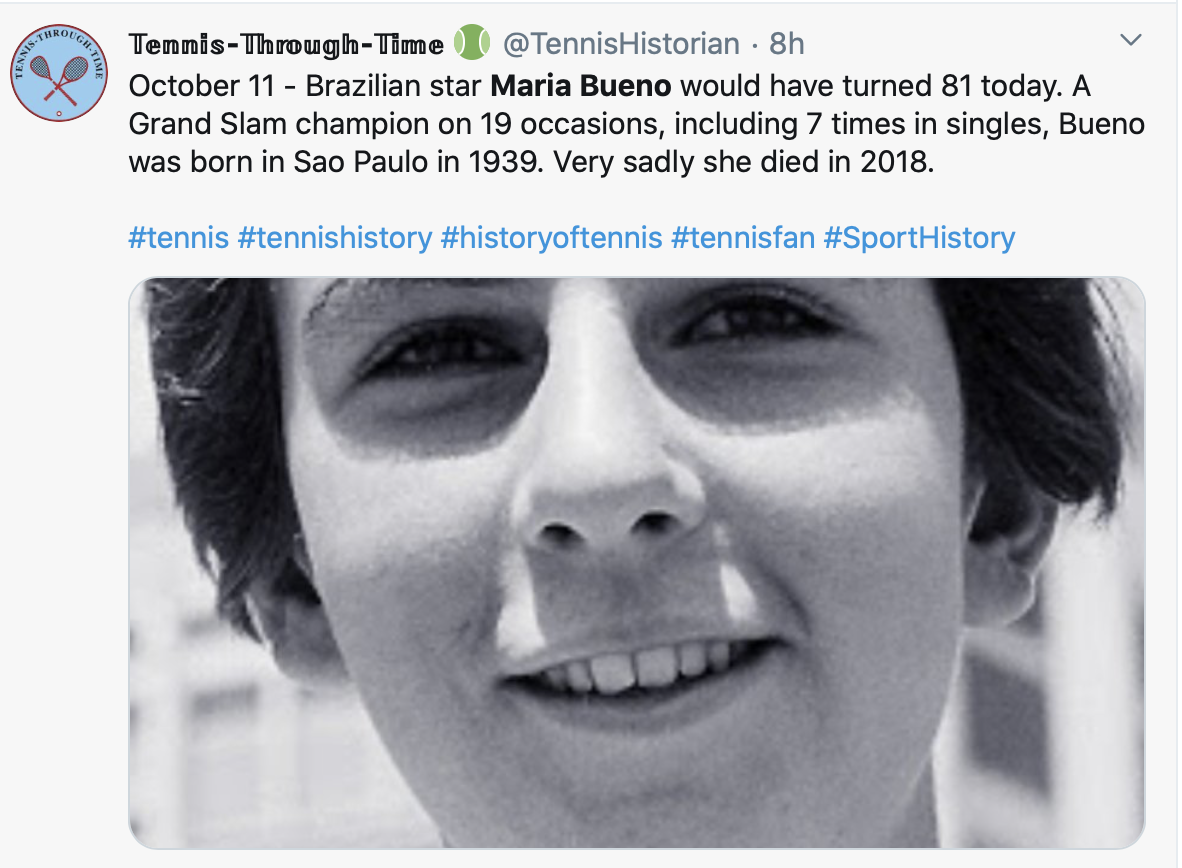Image resolution: width=1182 pixels, height=868 pixels.
Task: Open the Tennis-Through-Time display name link
Action: click(286, 44)
